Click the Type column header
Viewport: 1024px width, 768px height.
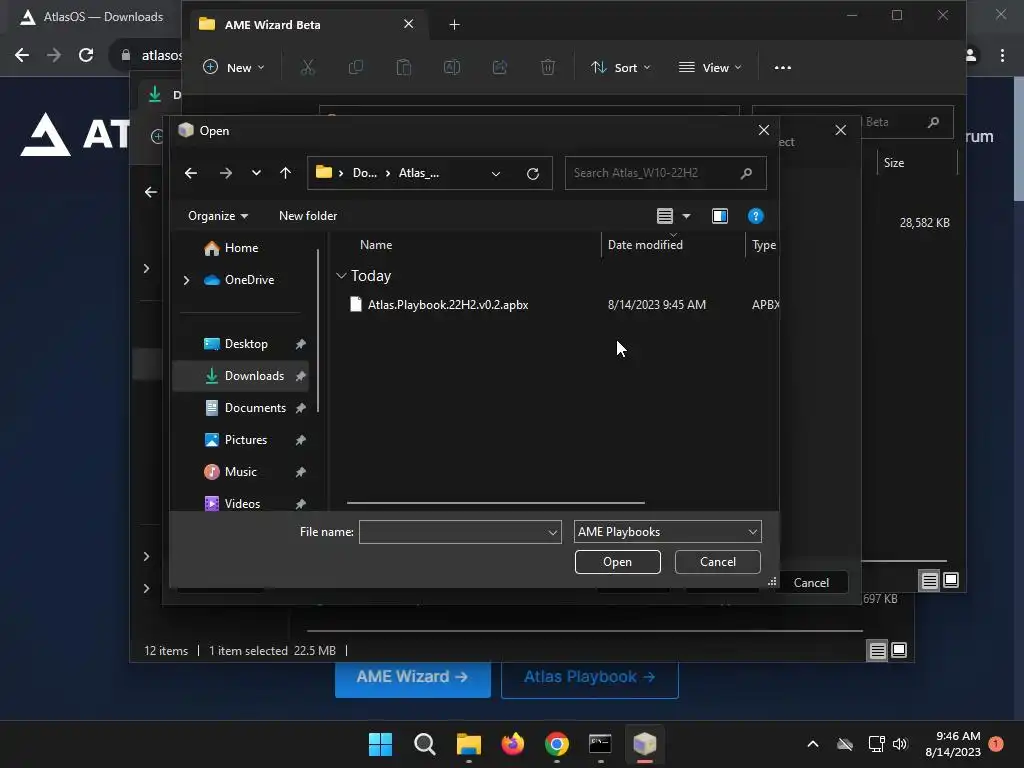(x=763, y=245)
